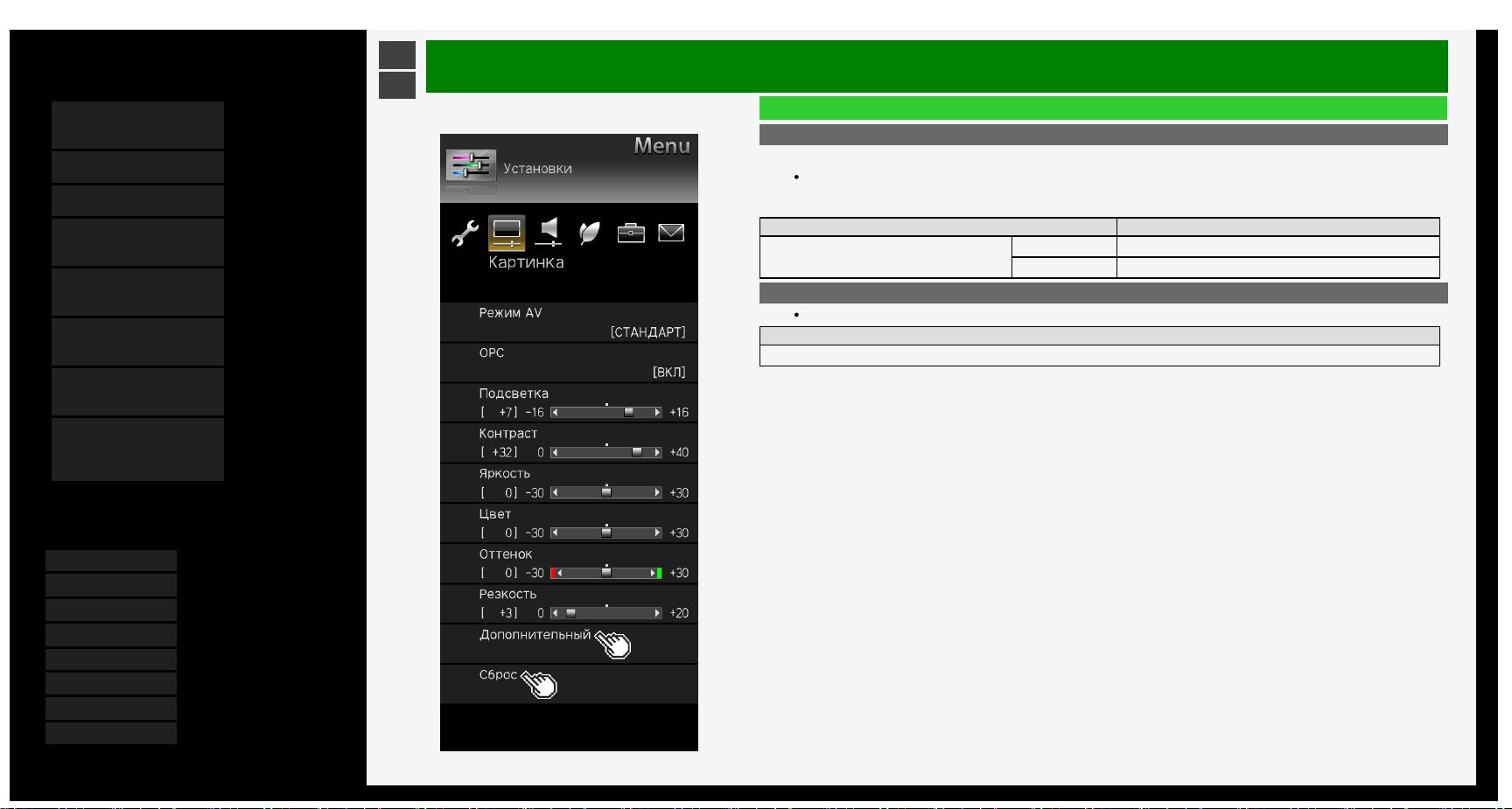
Task: Decrease Подсветка with the left arrow
Action: (555, 412)
